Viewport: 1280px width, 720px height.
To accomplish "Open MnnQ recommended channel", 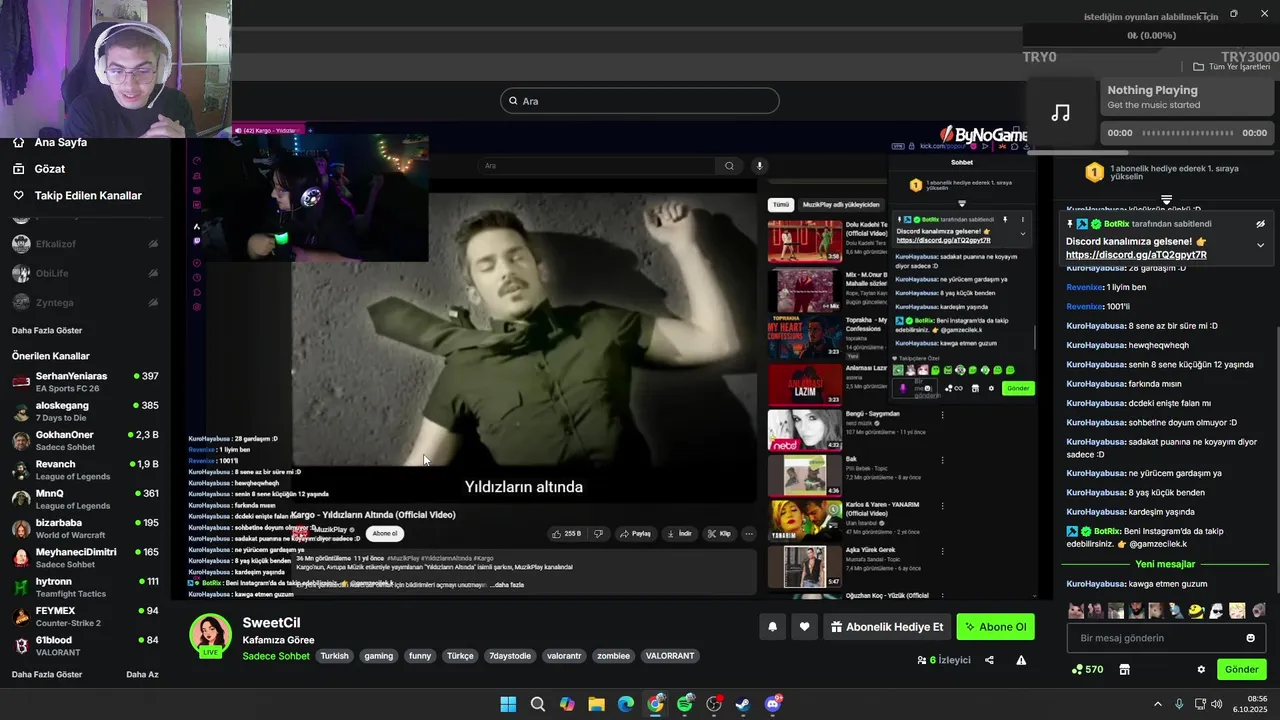I will (x=85, y=499).
